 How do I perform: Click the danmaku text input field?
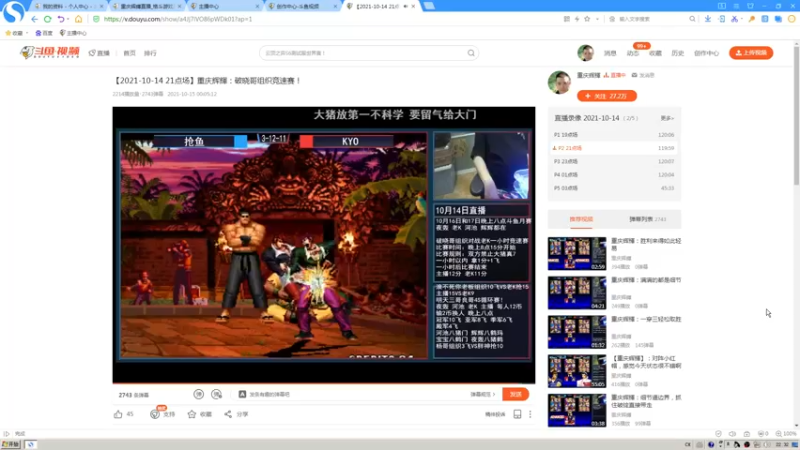click(357, 394)
